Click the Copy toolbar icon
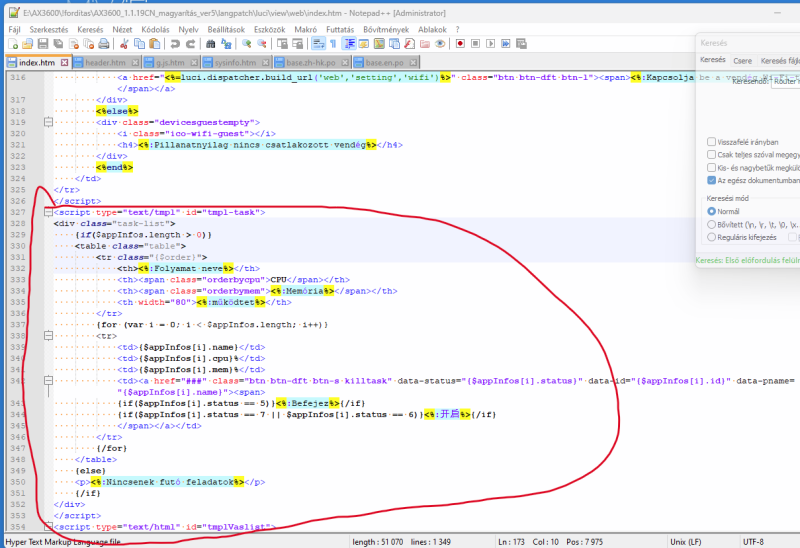The image size is (800, 548). coord(139,44)
